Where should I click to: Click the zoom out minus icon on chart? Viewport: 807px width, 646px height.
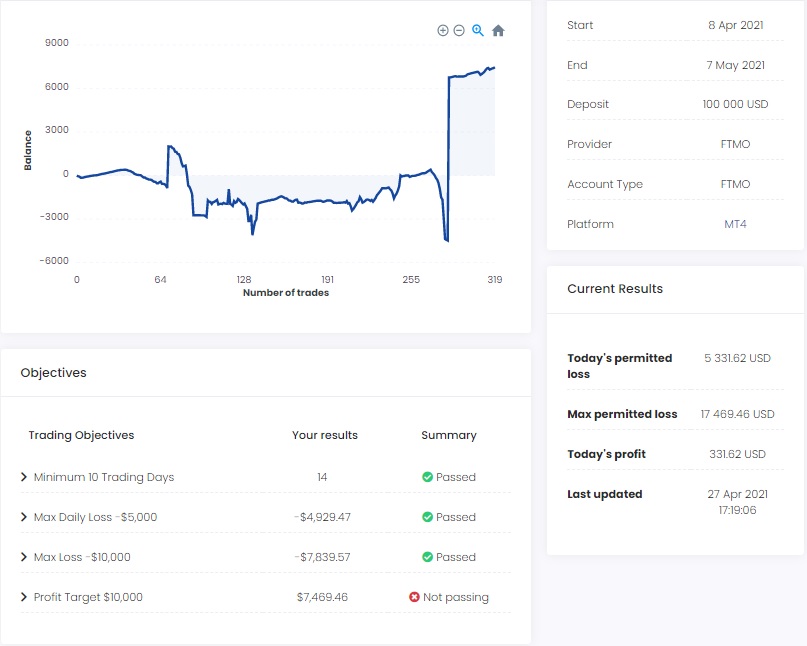point(459,31)
